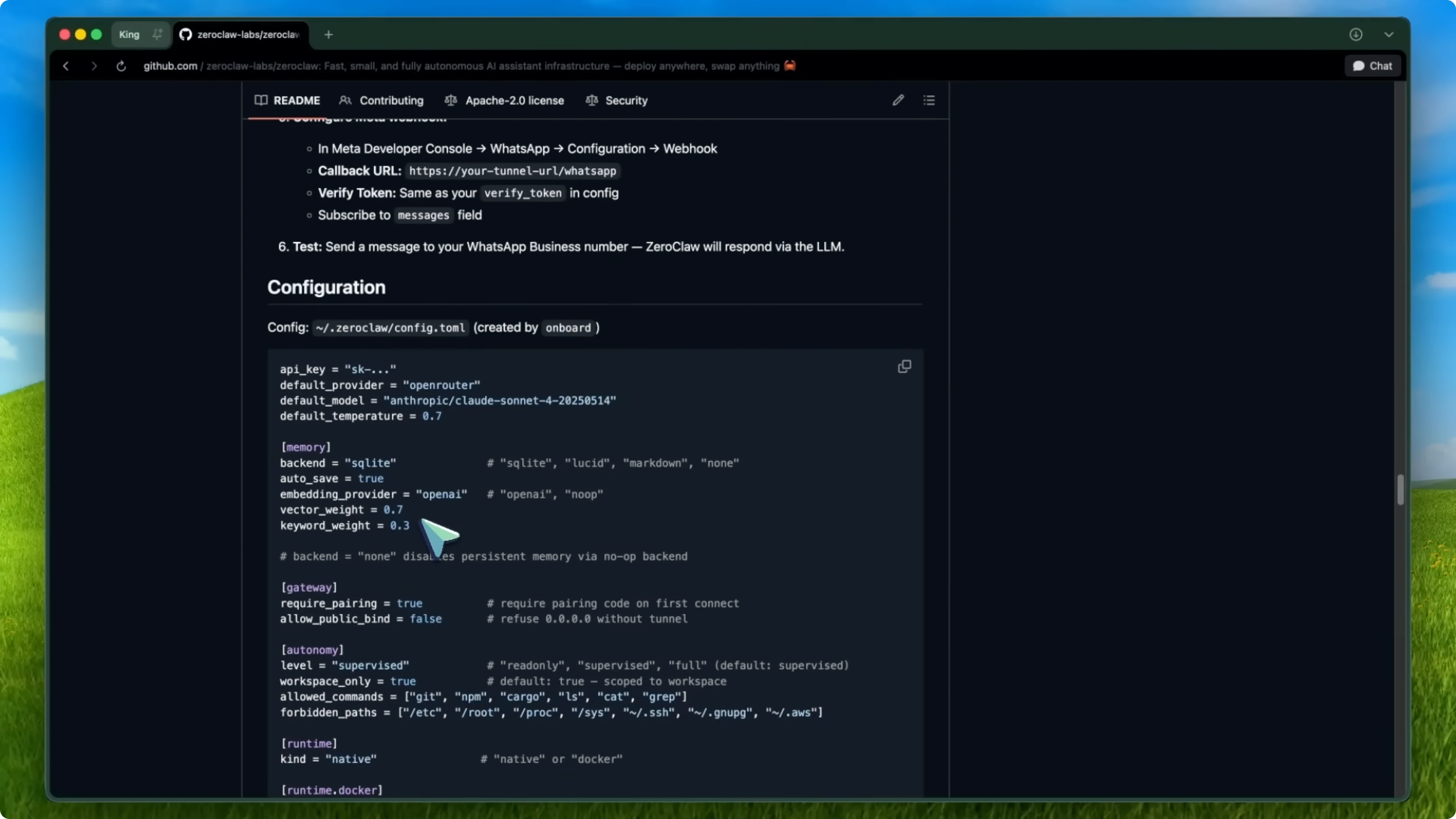Click the pencil icon to edit the README
The height and width of the screenshot is (819, 1456).
[x=898, y=100]
